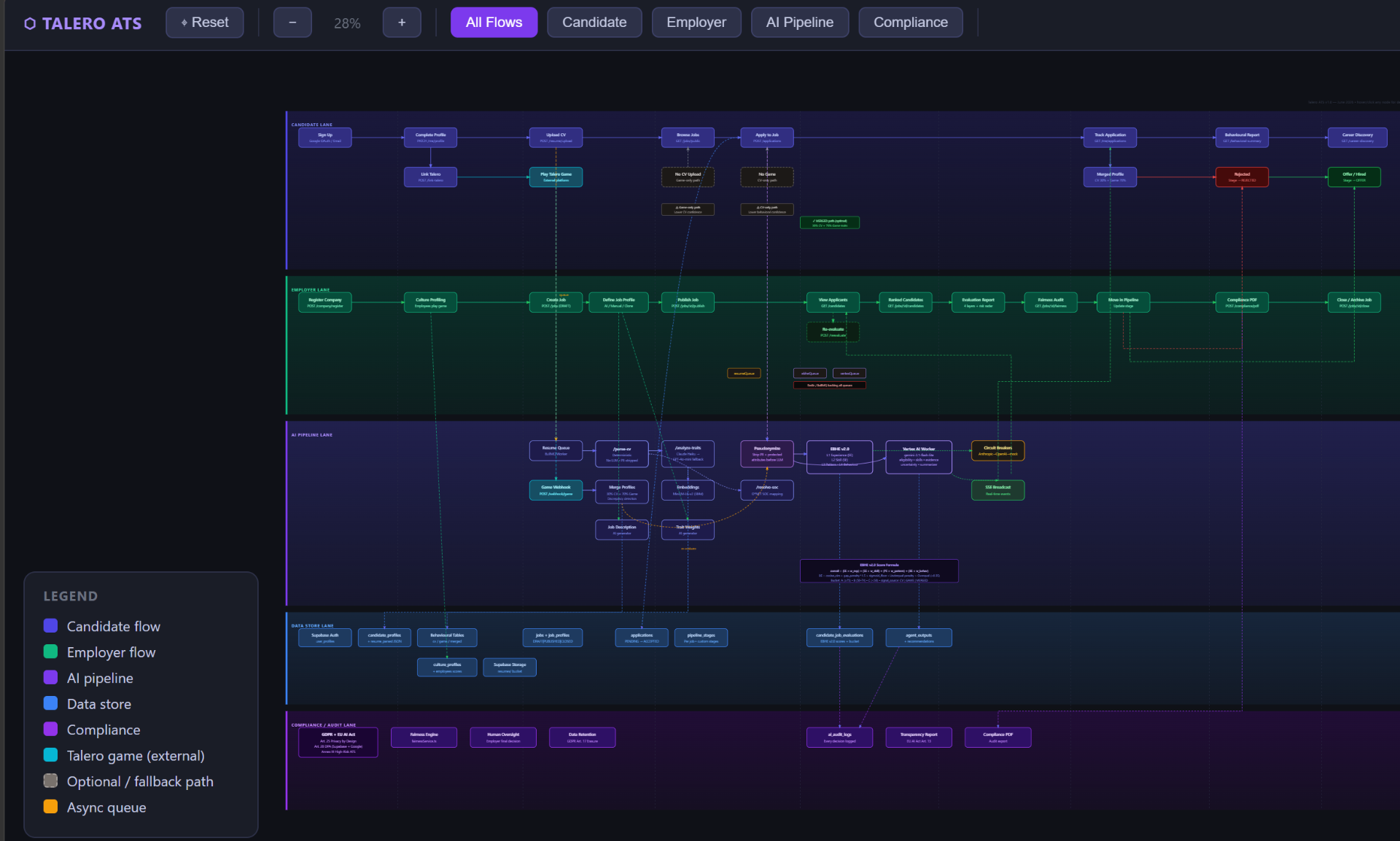
Task: Click the Candidate flow legend swatch
Action: tap(50, 626)
